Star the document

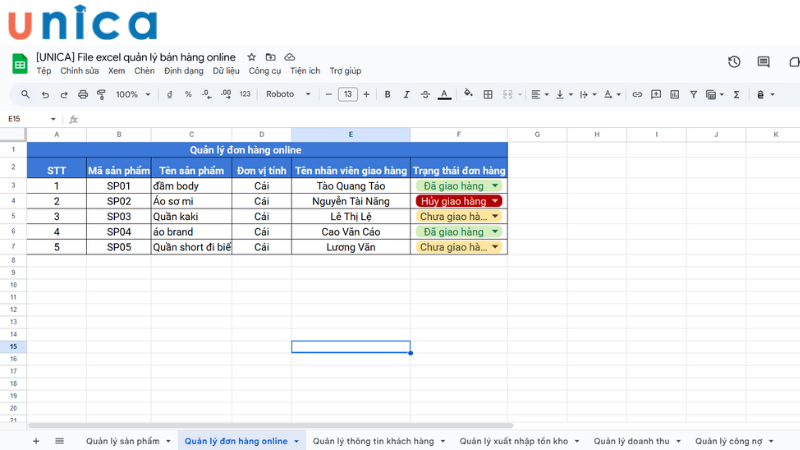click(x=252, y=57)
